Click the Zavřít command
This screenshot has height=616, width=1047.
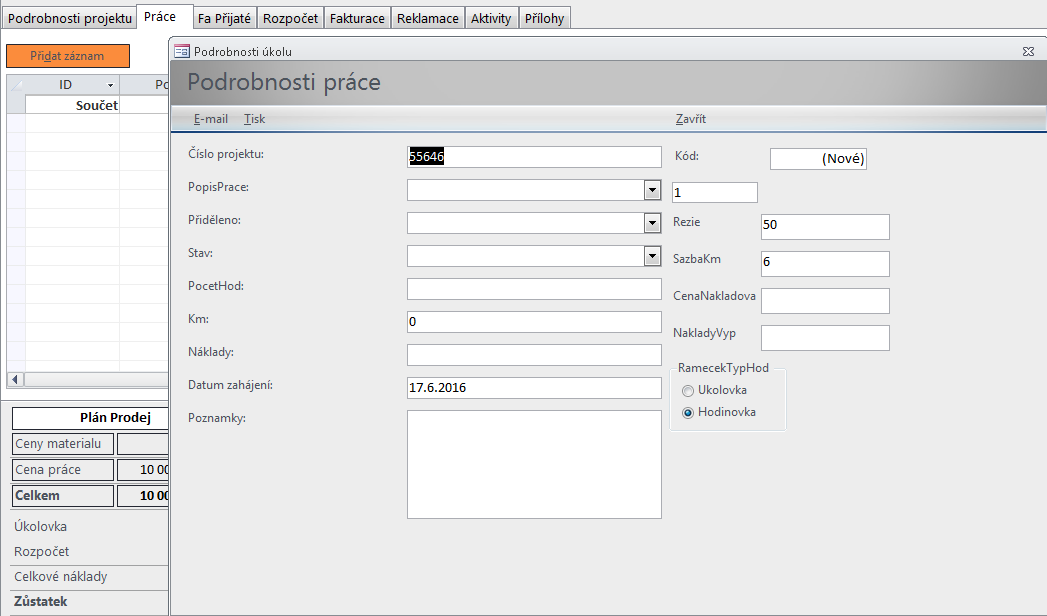tap(690, 119)
